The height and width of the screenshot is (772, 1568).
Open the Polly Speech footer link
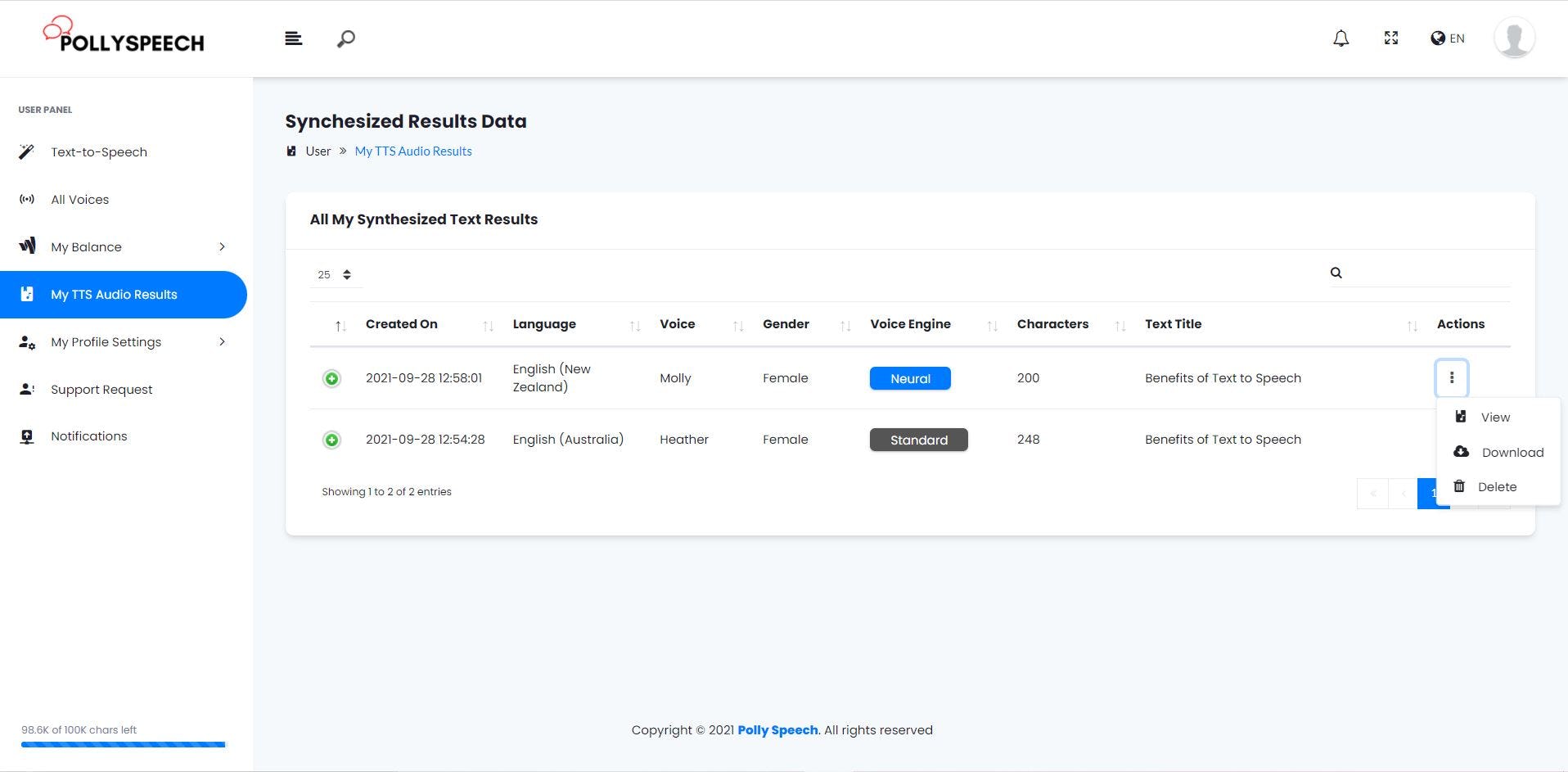click(777, 730)
